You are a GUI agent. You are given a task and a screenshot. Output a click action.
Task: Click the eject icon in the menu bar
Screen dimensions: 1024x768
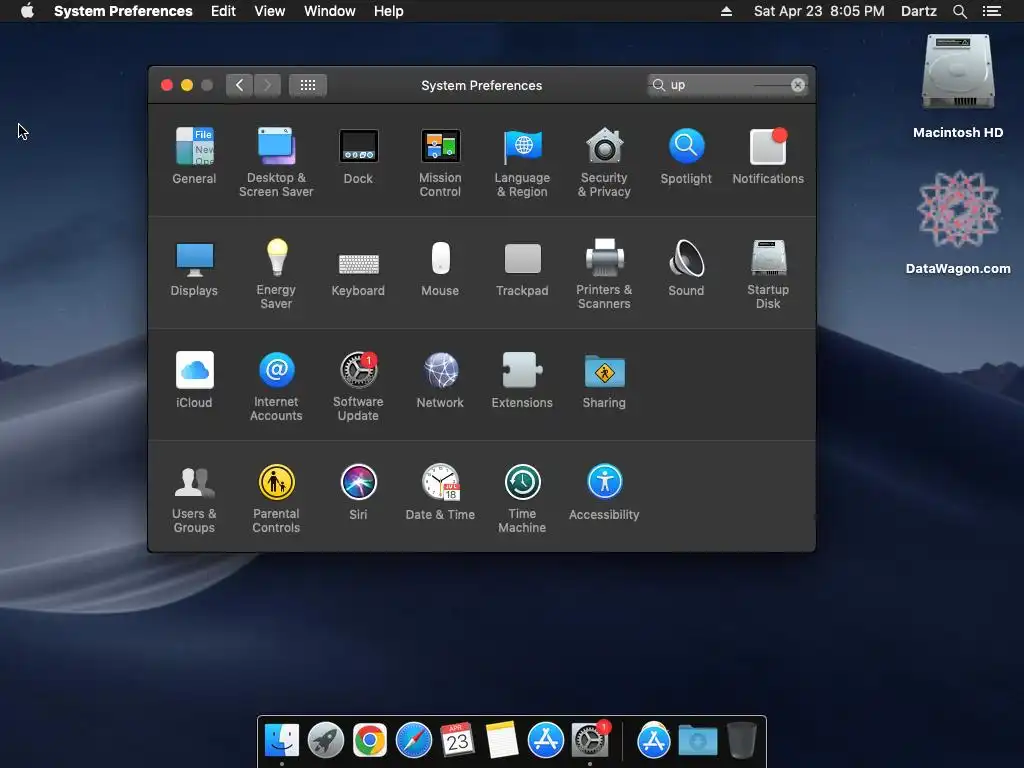(726, 11)
